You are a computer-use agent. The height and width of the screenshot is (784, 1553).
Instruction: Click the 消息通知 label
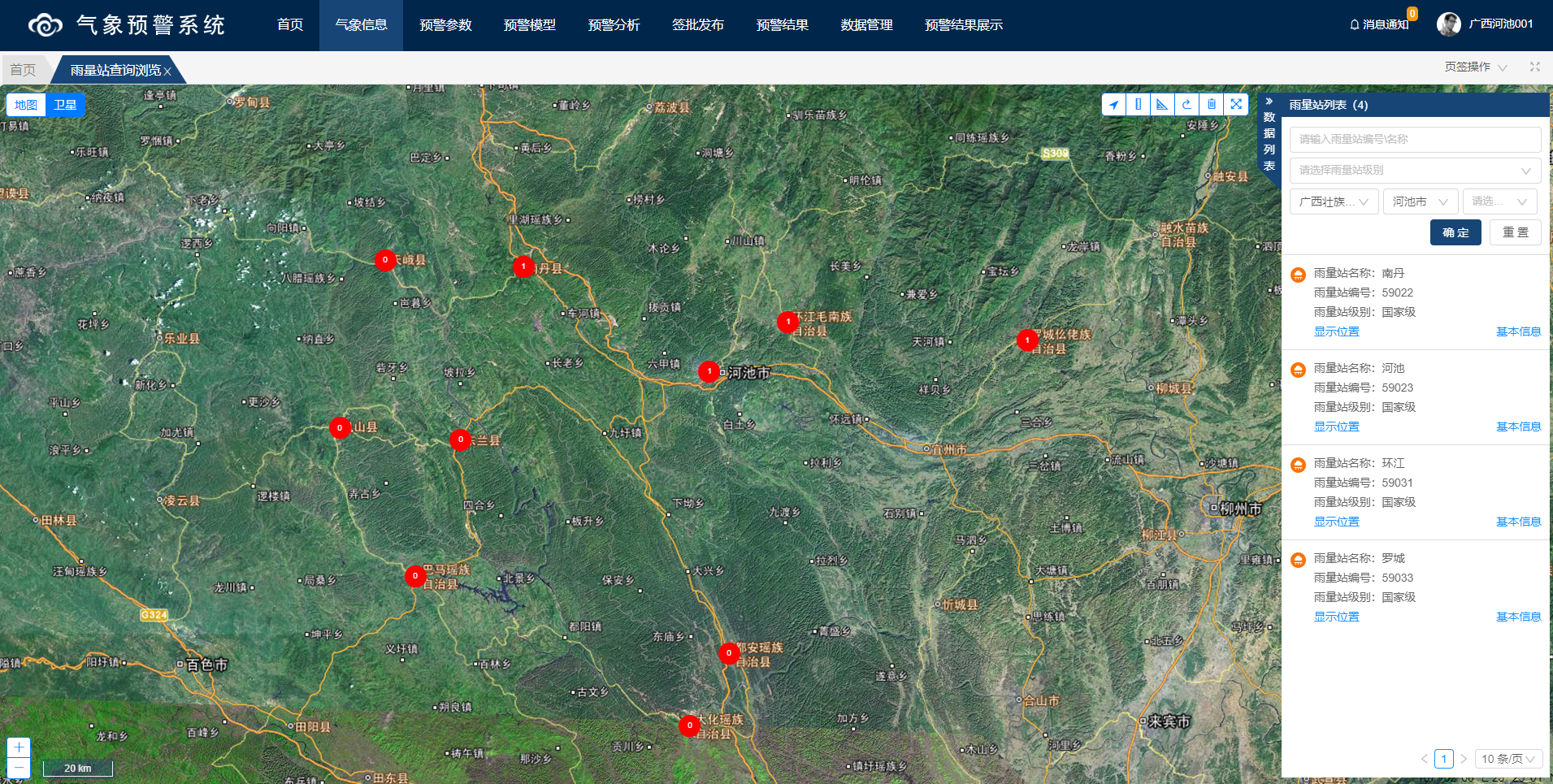[1386, 24]
